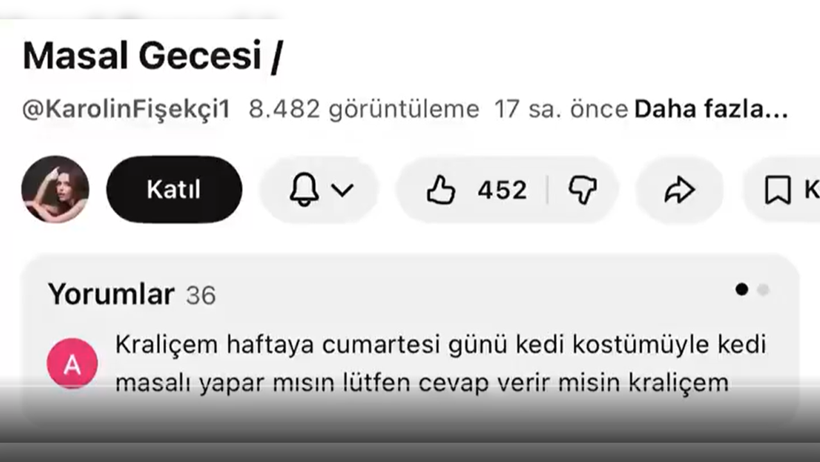
Task: Open the pink 'A' commenter avatar
Action: pos(72,364)
